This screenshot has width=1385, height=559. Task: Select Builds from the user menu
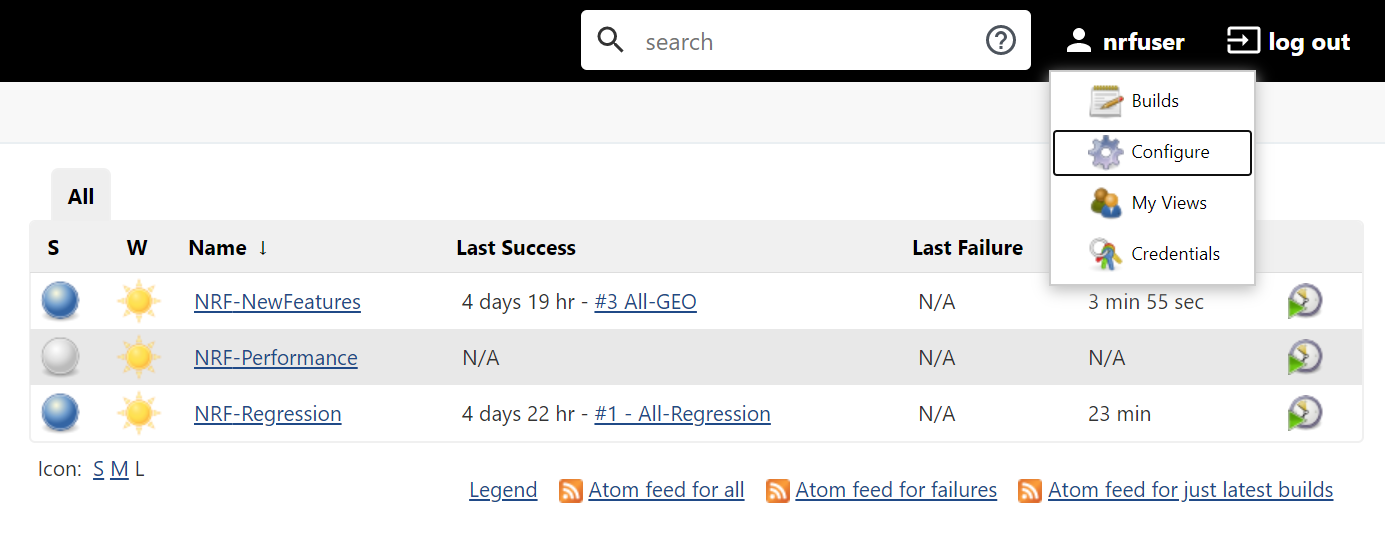click(x=1152, y=101)
